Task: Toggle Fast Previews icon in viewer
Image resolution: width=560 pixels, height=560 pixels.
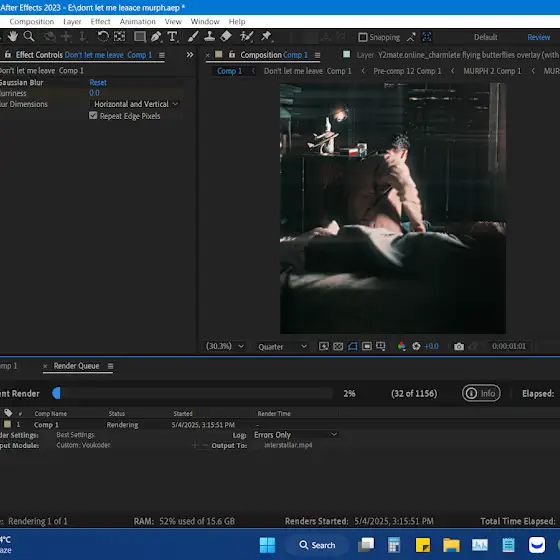Action: tap(324, 346)
